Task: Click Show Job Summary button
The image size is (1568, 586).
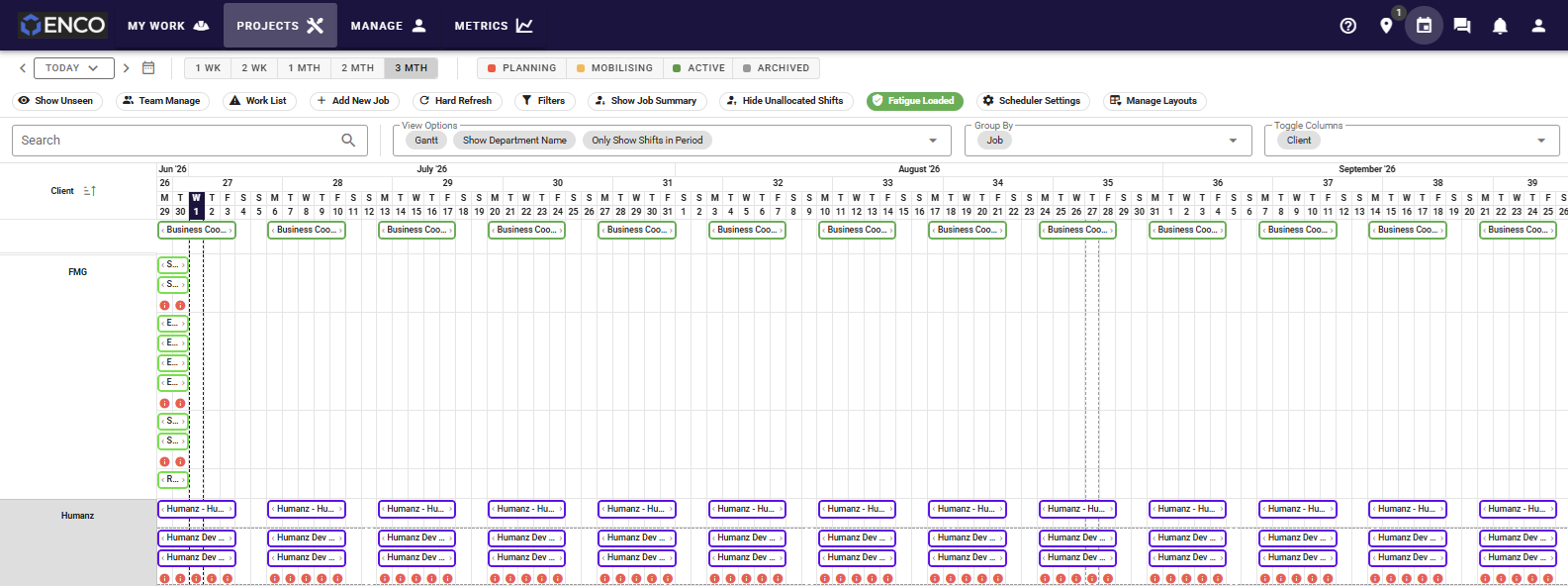Action: (x=646, y=101)
